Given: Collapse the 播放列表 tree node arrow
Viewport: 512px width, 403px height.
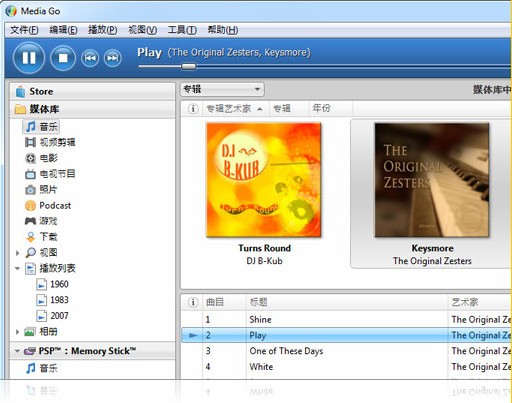Looking at the screenshot, I should pos(17,268).
